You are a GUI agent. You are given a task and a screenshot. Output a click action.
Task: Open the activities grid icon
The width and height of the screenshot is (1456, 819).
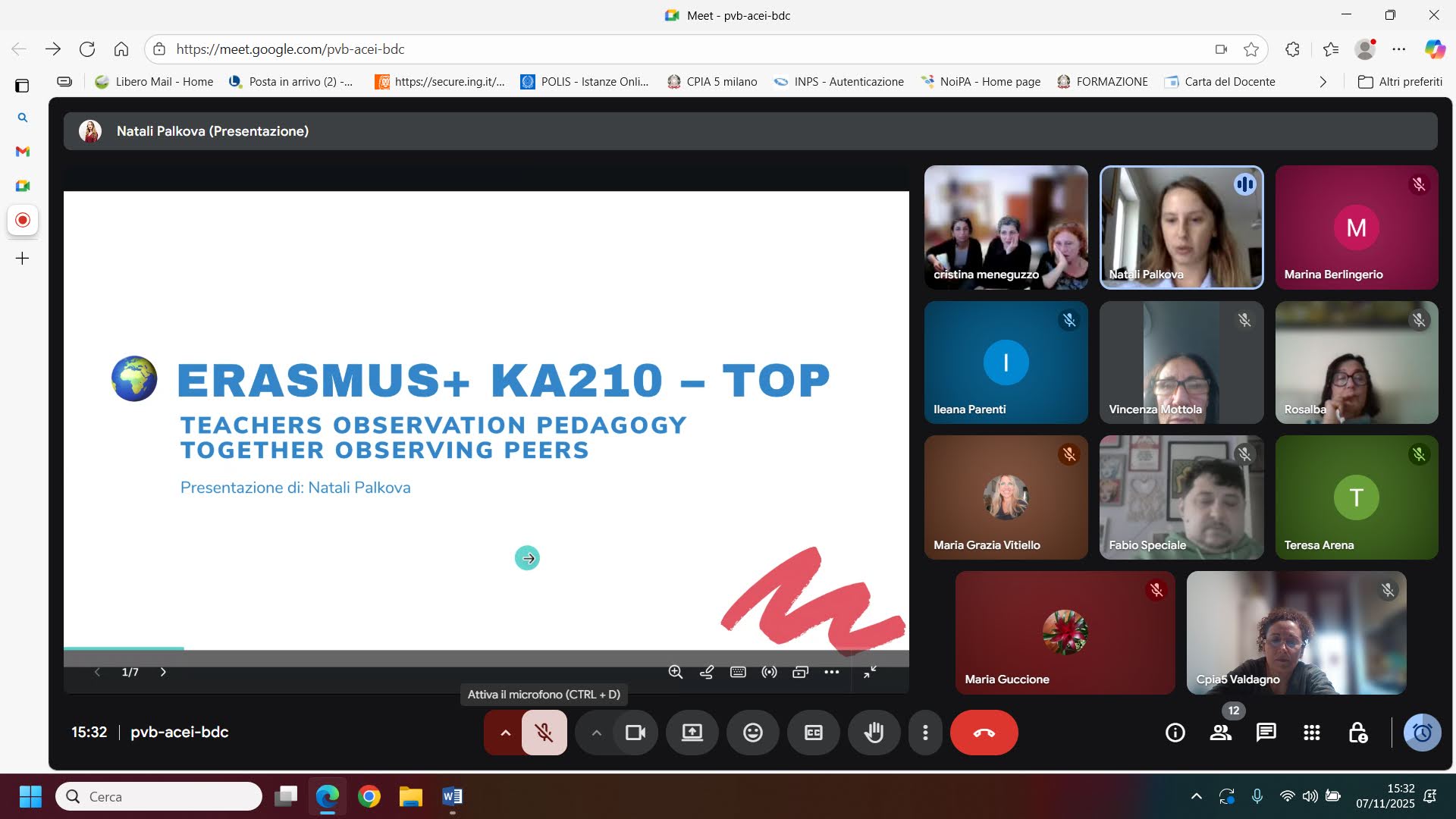click(x=1311, y=733)
